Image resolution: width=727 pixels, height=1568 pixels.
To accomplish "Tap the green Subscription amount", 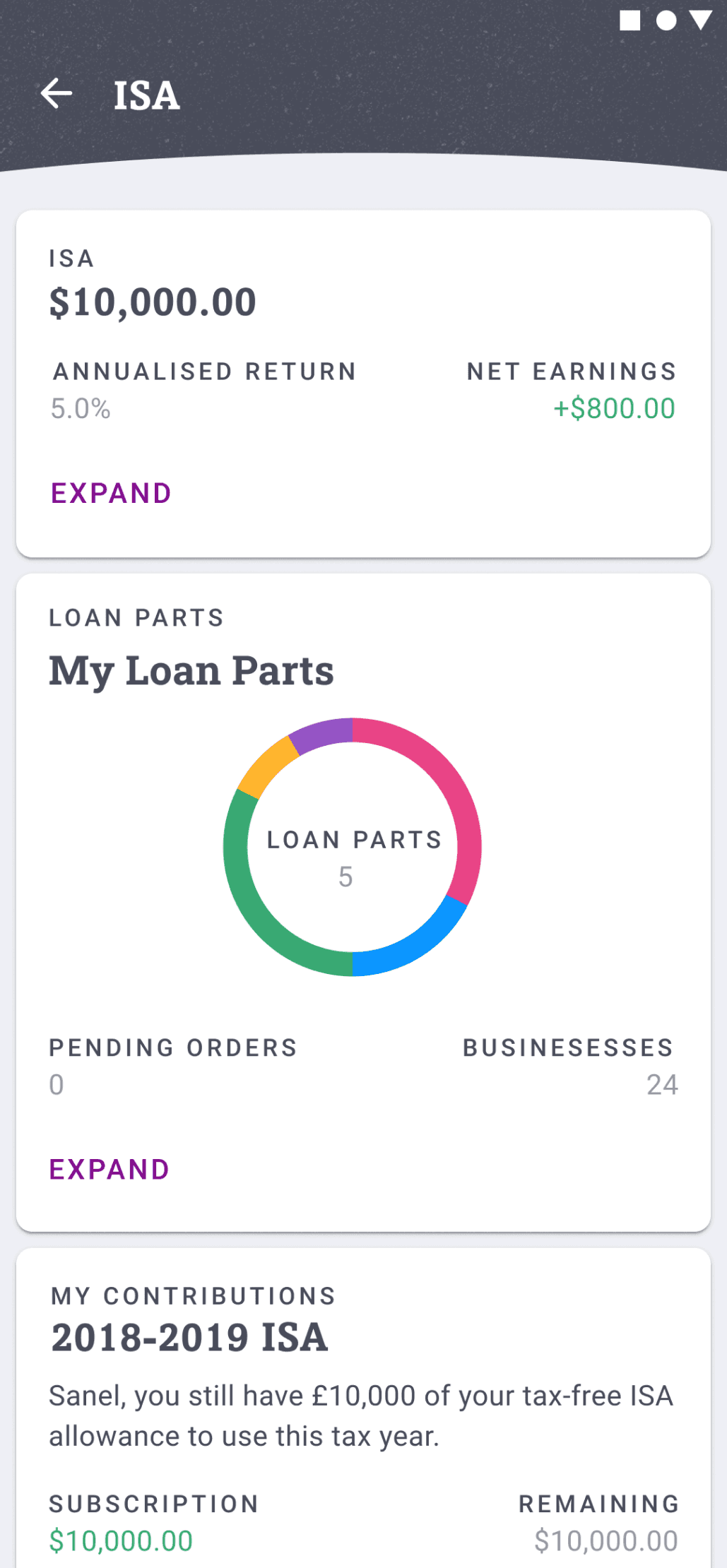I will [x=121, y=1541].
